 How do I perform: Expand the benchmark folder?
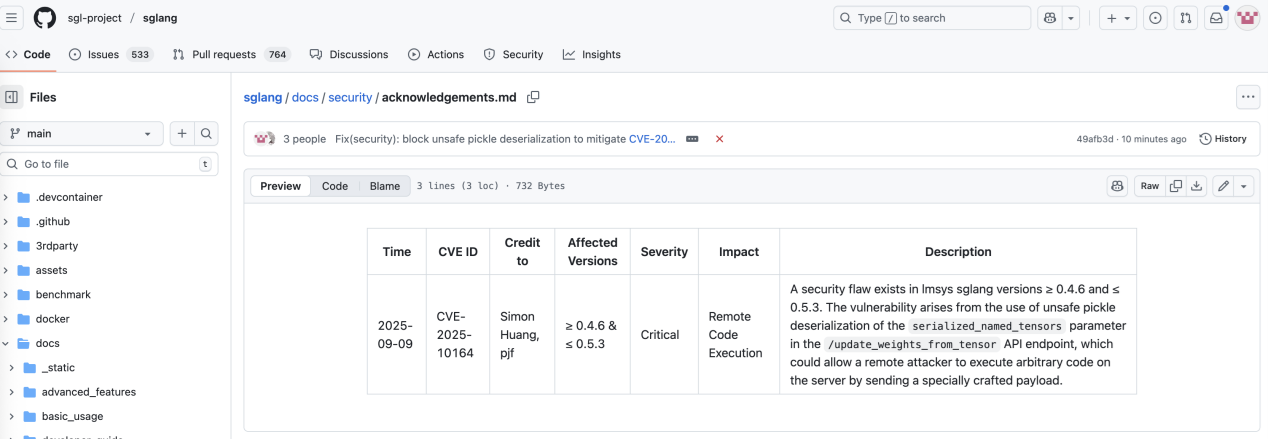pos(7,295)
